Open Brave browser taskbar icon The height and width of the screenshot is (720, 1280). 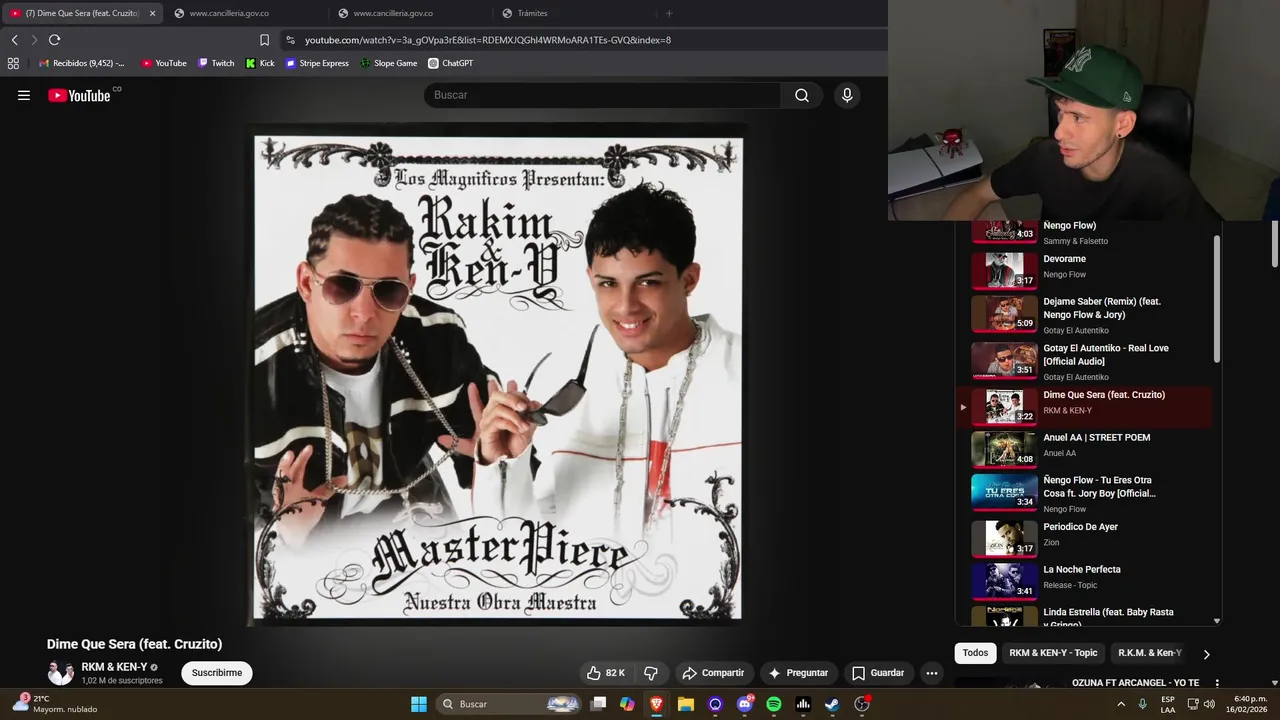656,704
